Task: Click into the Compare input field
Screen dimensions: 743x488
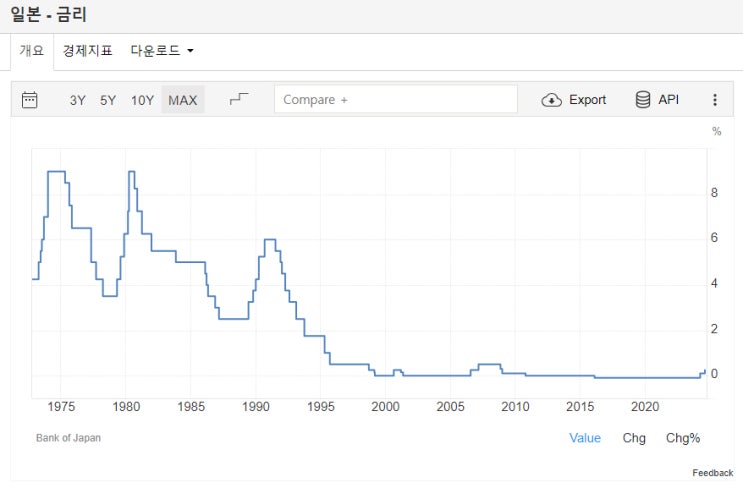Action: pyautogui.click(x=396, y=100)
